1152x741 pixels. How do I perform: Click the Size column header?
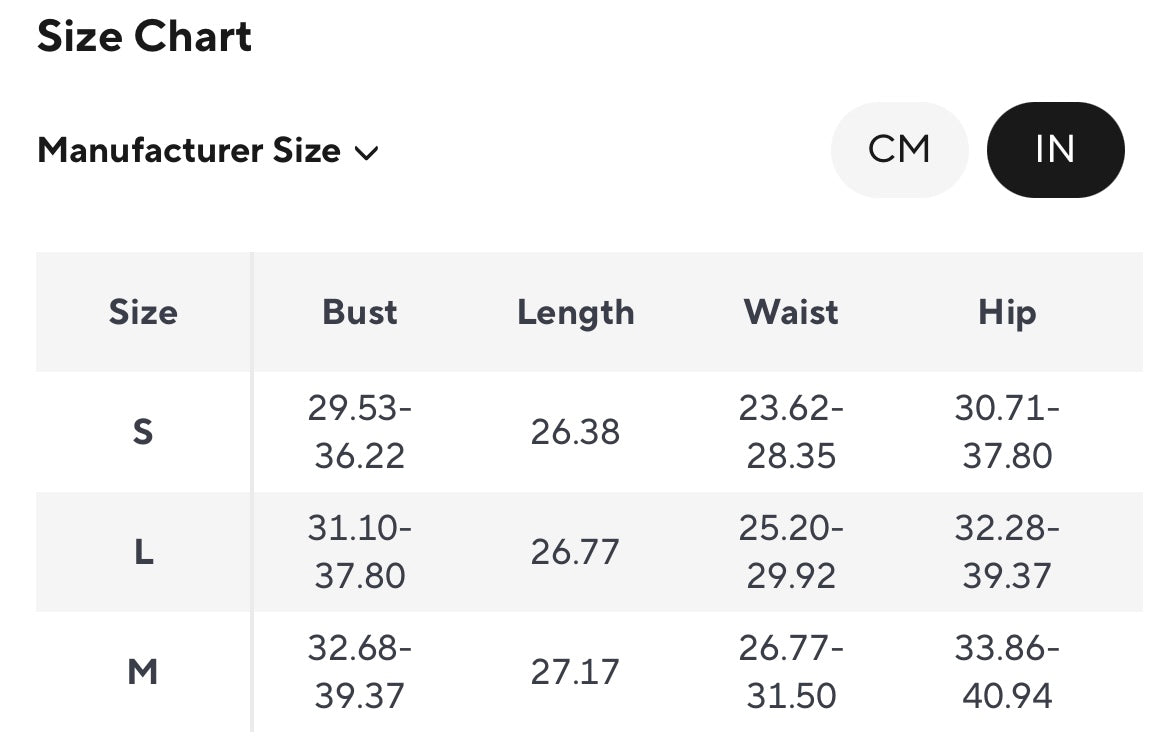click(143, 312)
